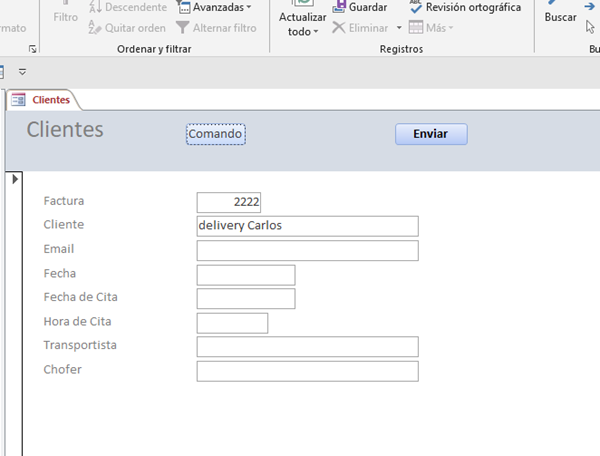This screenshot has width=600, height=456.
Task: Expand the Actualizar todo dropdown arrow
Action: click(316, 32)
